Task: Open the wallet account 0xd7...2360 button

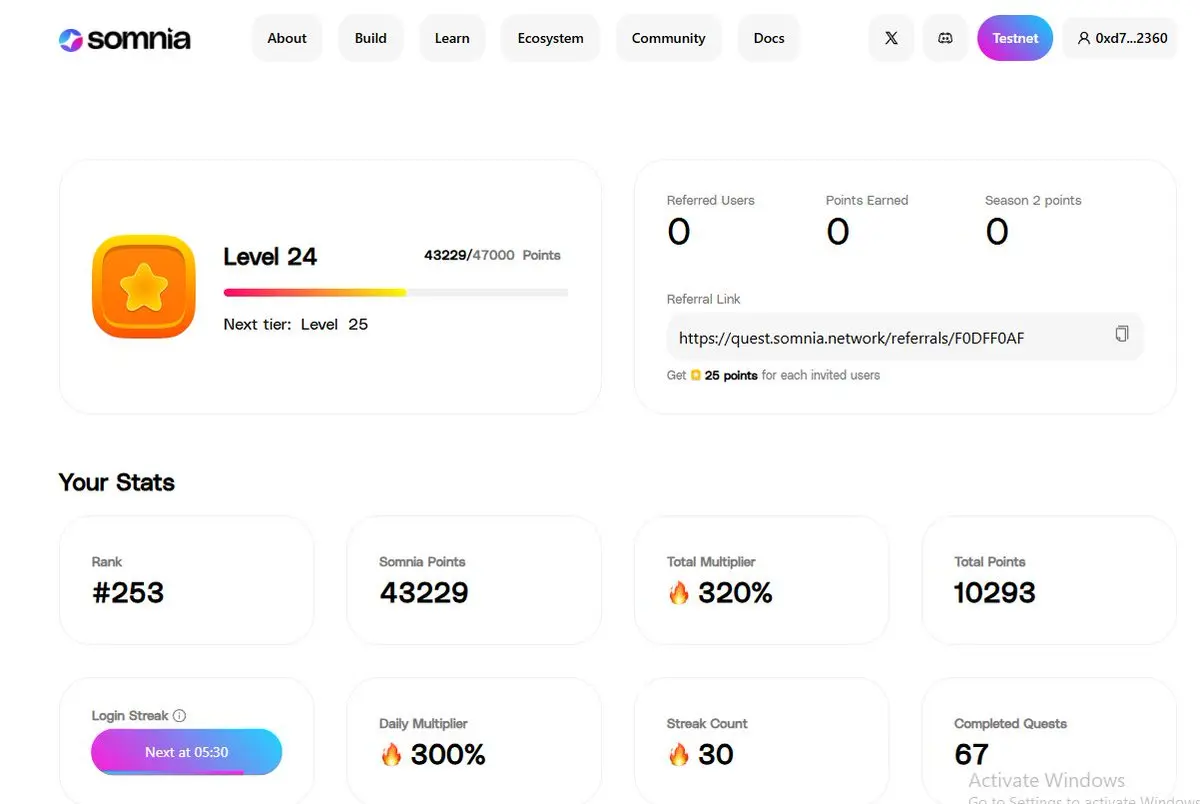Action: point(1121,38)
